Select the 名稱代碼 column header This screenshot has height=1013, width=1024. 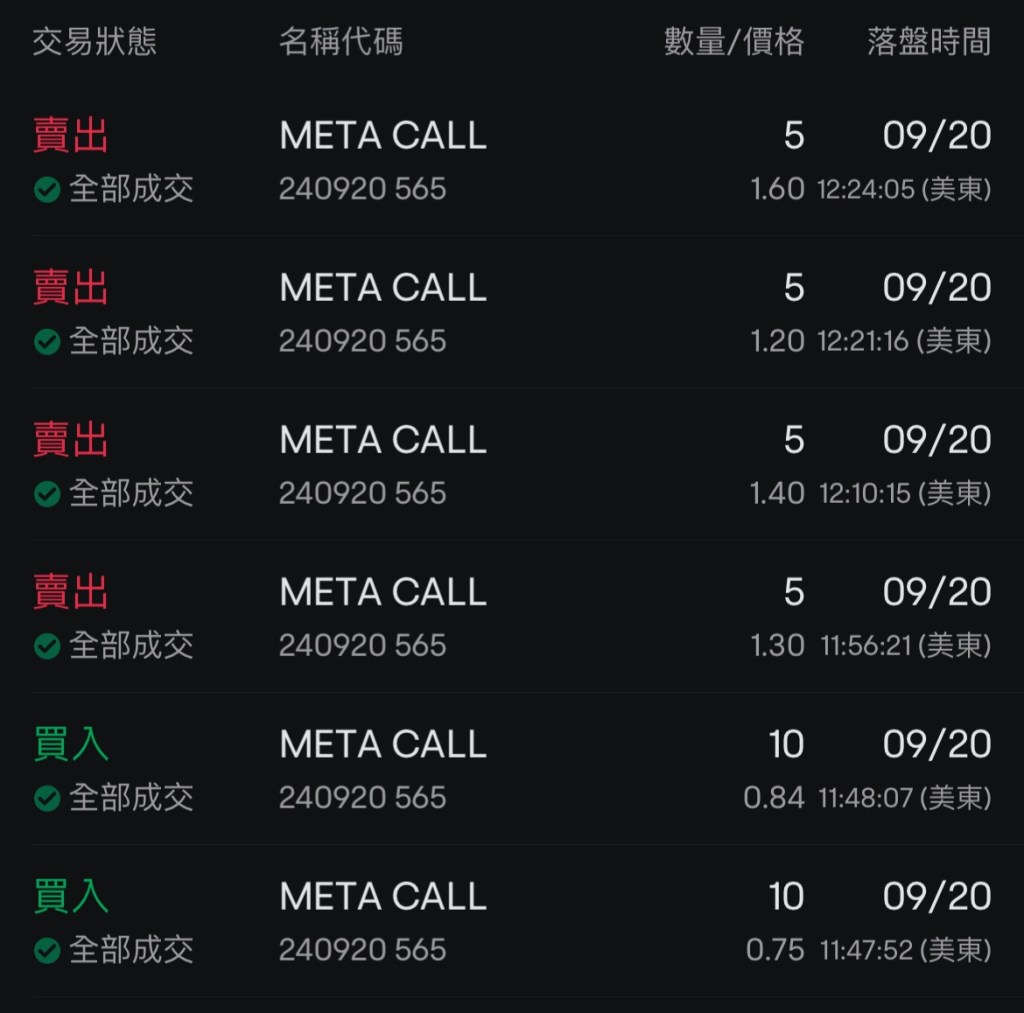pyautogui.click(x=341, y=42)
